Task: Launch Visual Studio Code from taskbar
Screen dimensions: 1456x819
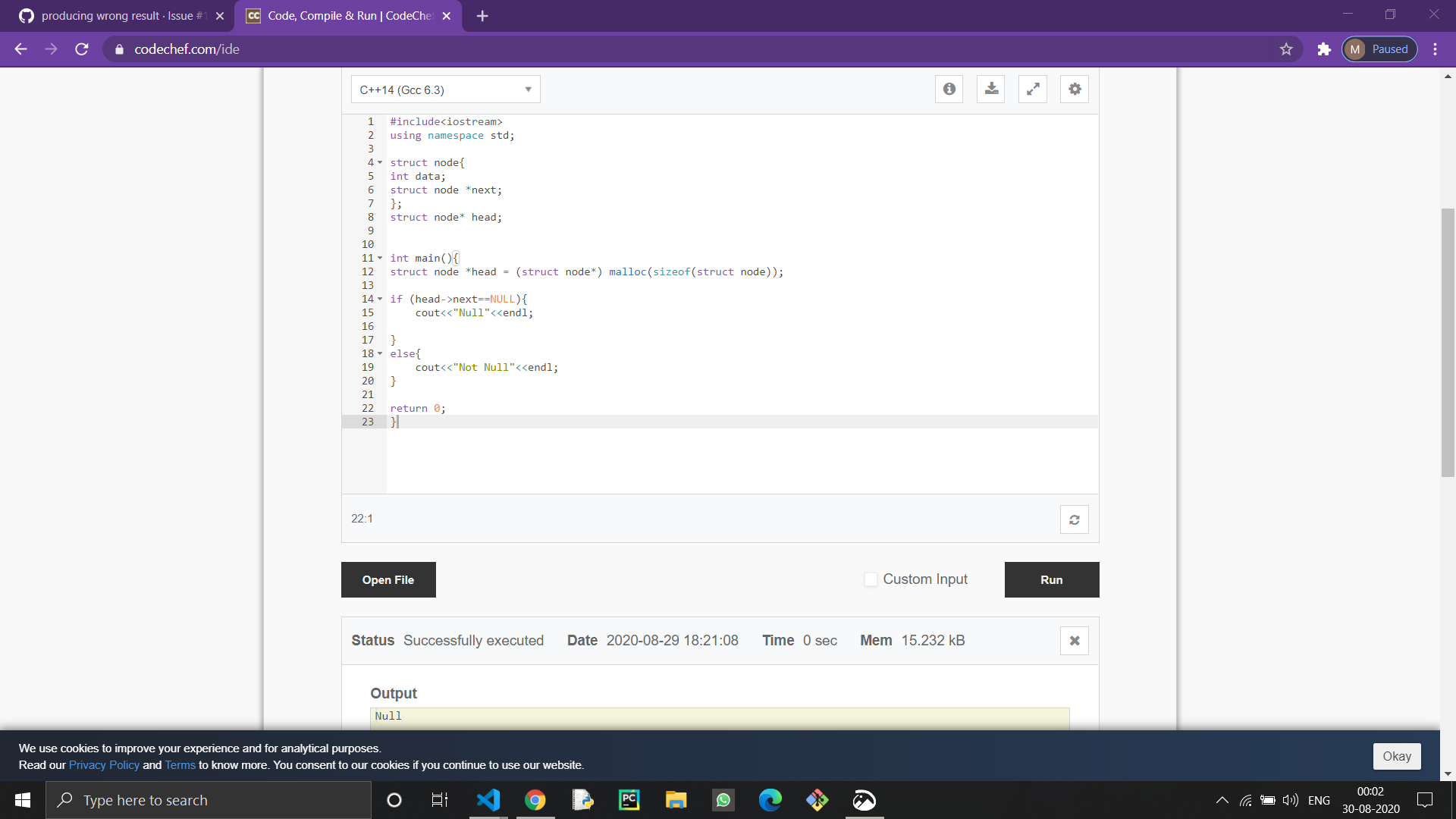Action: coord(488,800)
